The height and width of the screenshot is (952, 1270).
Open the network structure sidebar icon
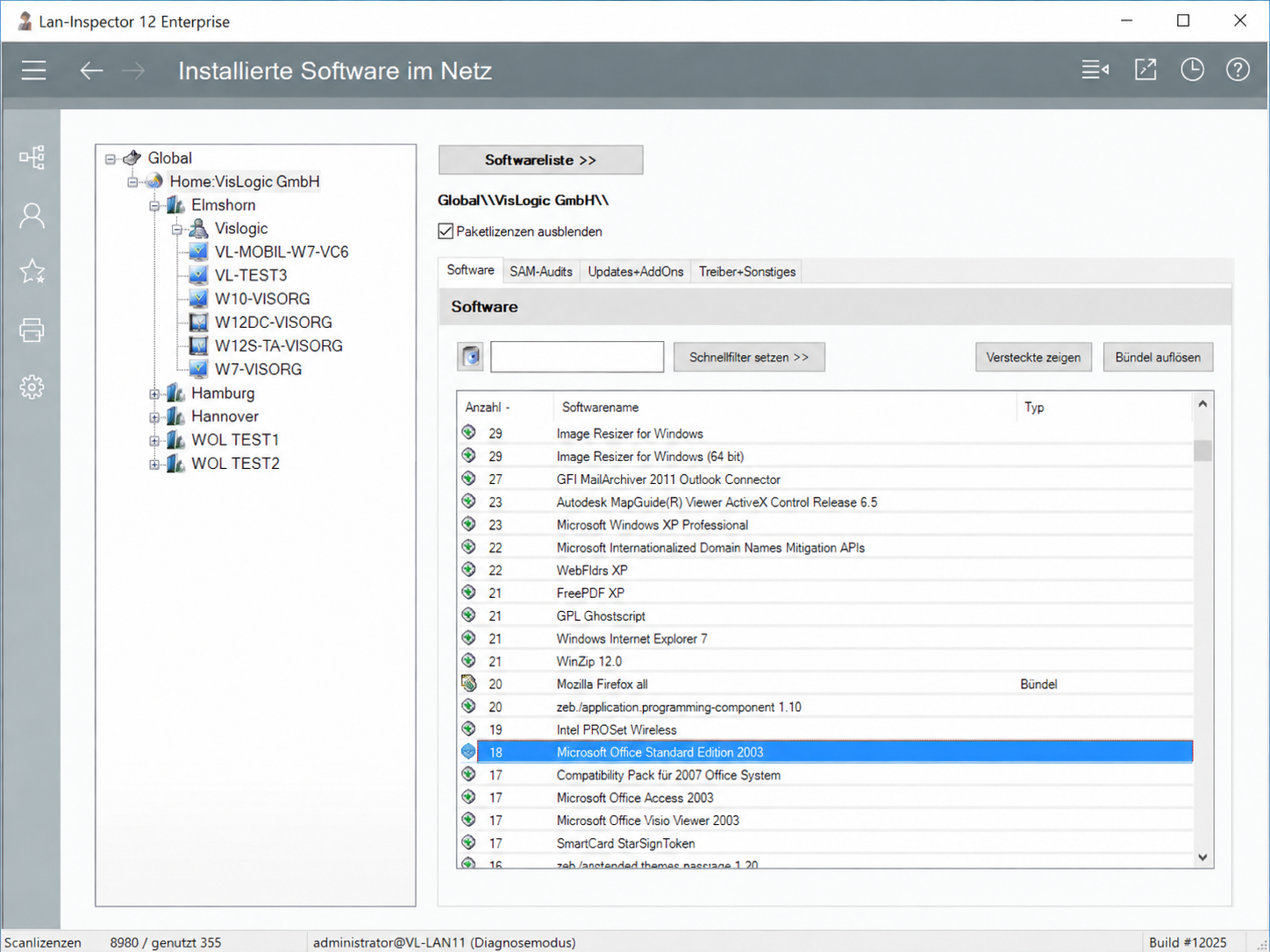[x=32, y=158]
